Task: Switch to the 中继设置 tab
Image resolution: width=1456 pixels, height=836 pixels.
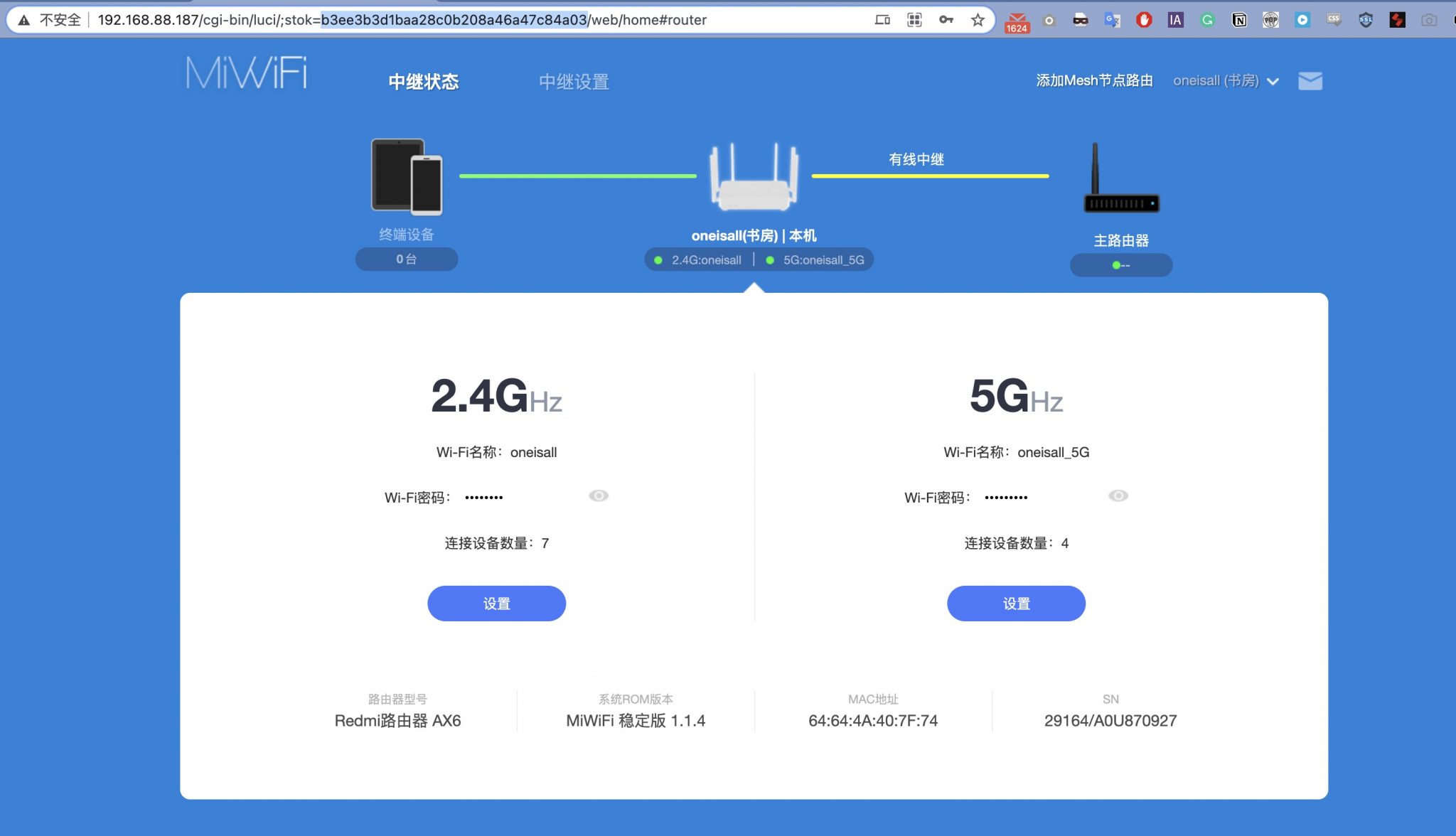Action: pyautogui.click(x=574, y=82)
